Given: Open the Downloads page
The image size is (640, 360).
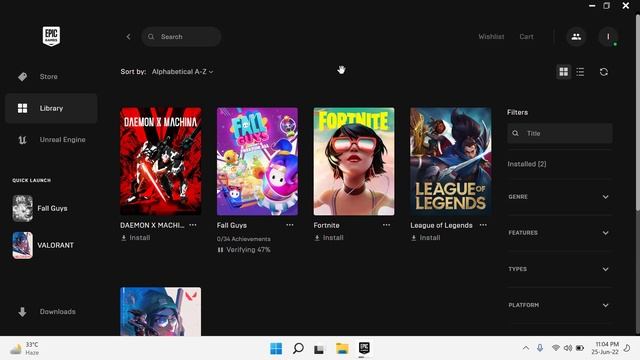Looking at the screenshot, I should 51,312.
